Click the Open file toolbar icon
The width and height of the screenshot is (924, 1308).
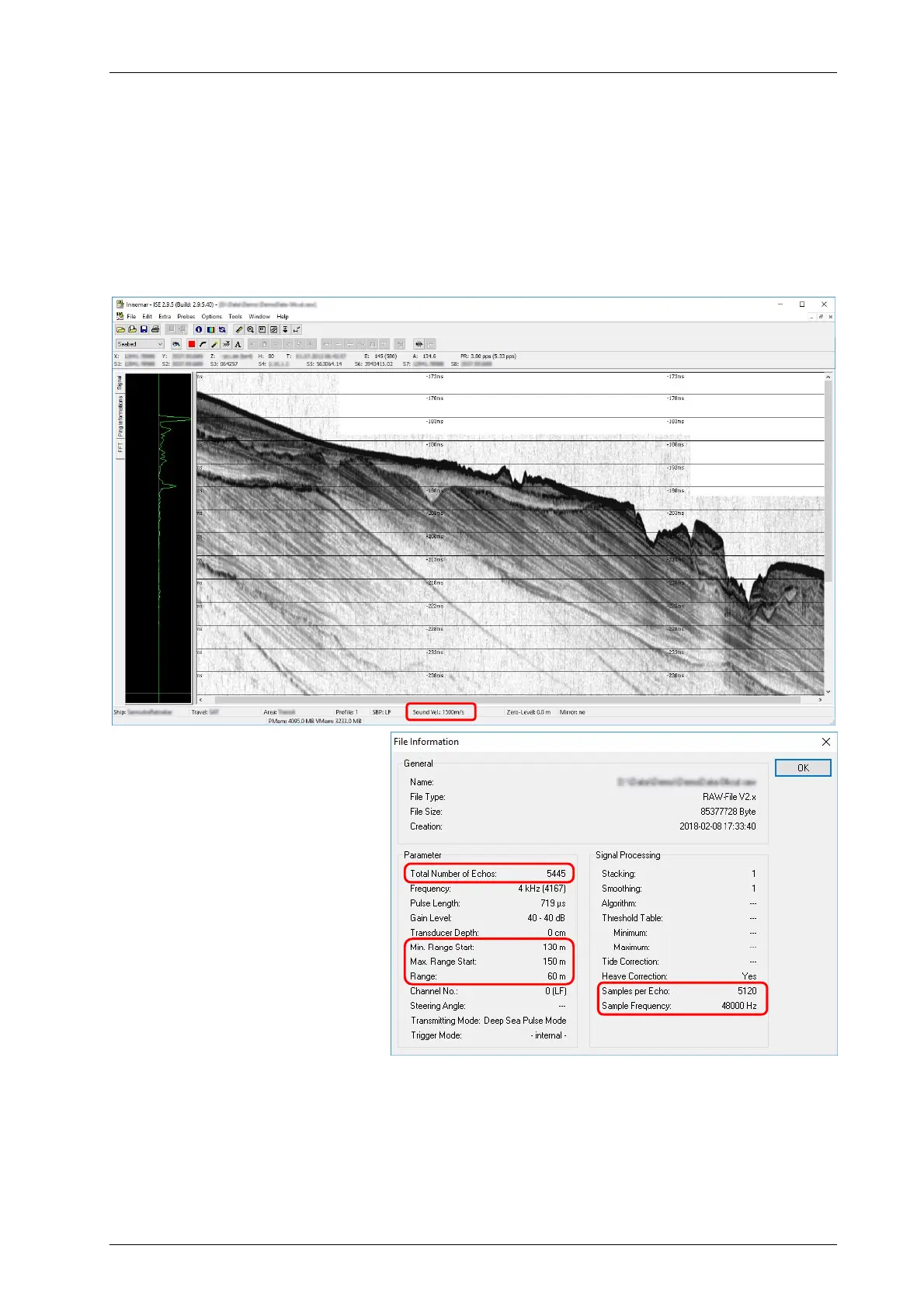coord(121,329)
